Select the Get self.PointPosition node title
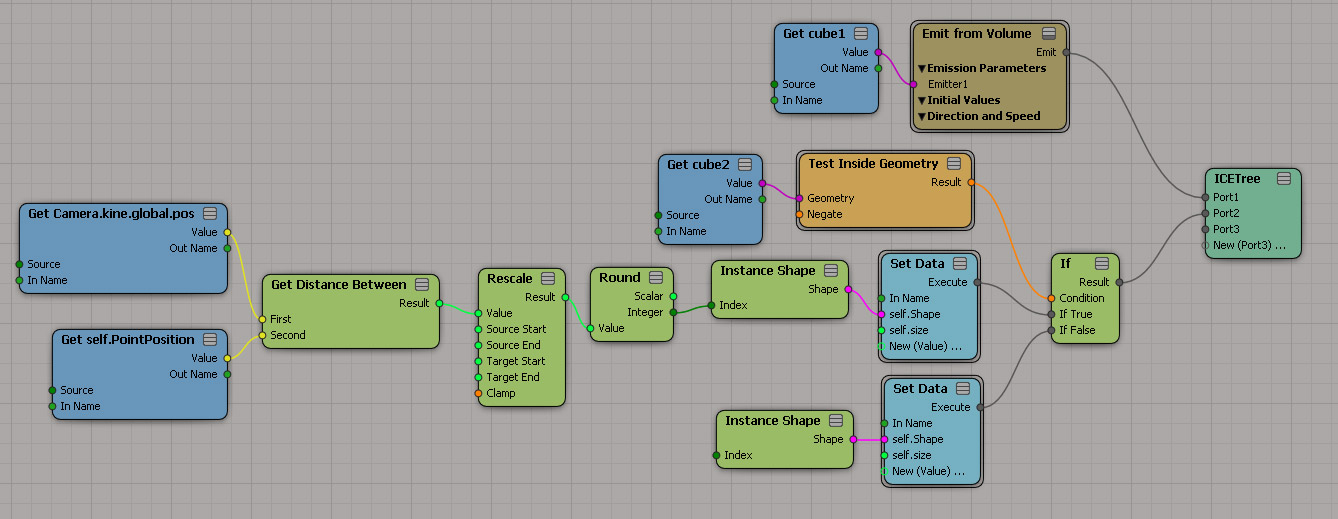 point(128,340)
